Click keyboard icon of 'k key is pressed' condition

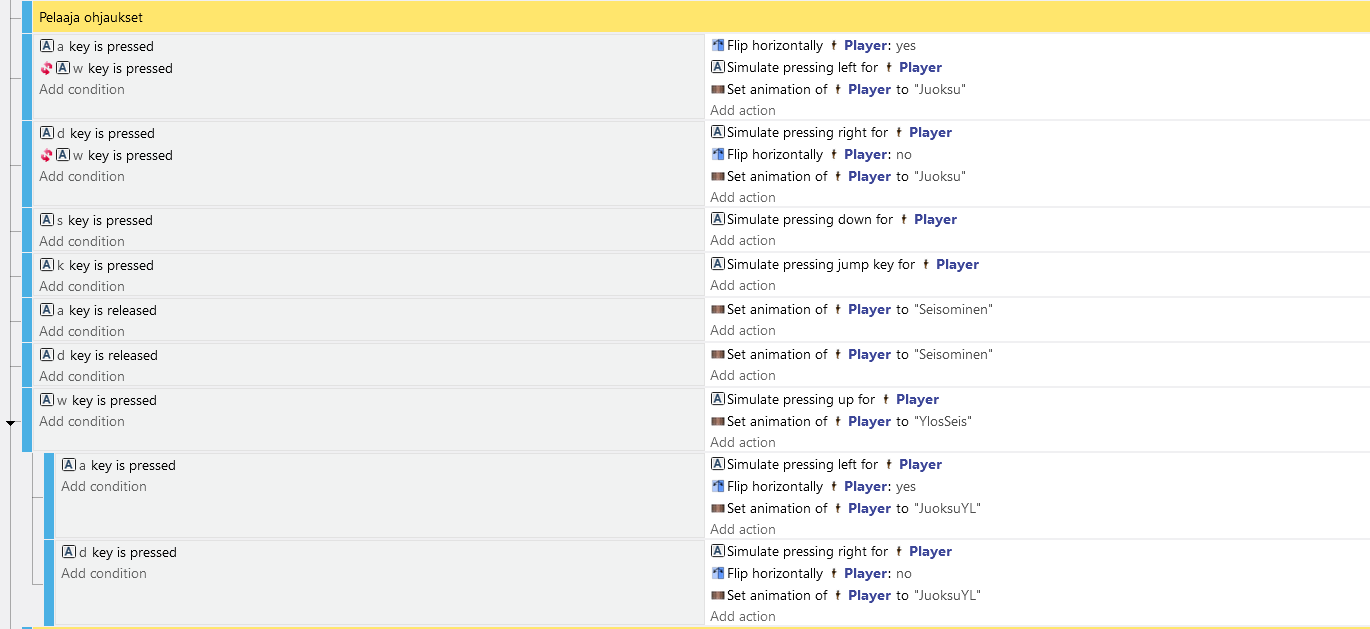pos(46,265)
